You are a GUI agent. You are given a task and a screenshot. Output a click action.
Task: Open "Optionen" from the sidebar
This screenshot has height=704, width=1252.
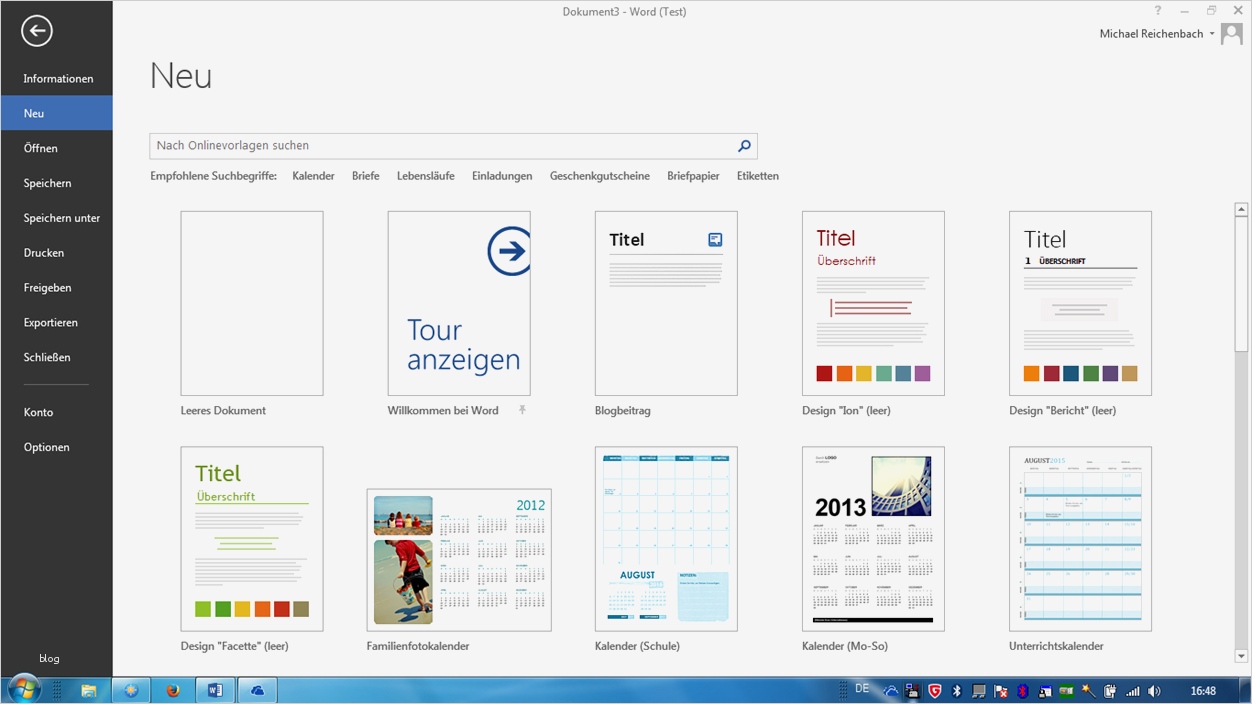pyautogui.click(x=46, y=447)
